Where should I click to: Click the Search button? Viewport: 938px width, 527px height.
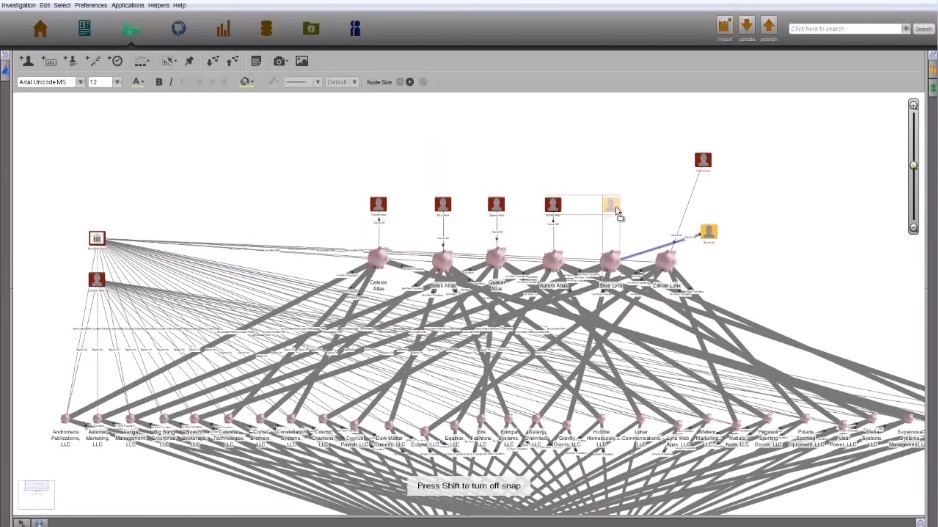(923, 29)
